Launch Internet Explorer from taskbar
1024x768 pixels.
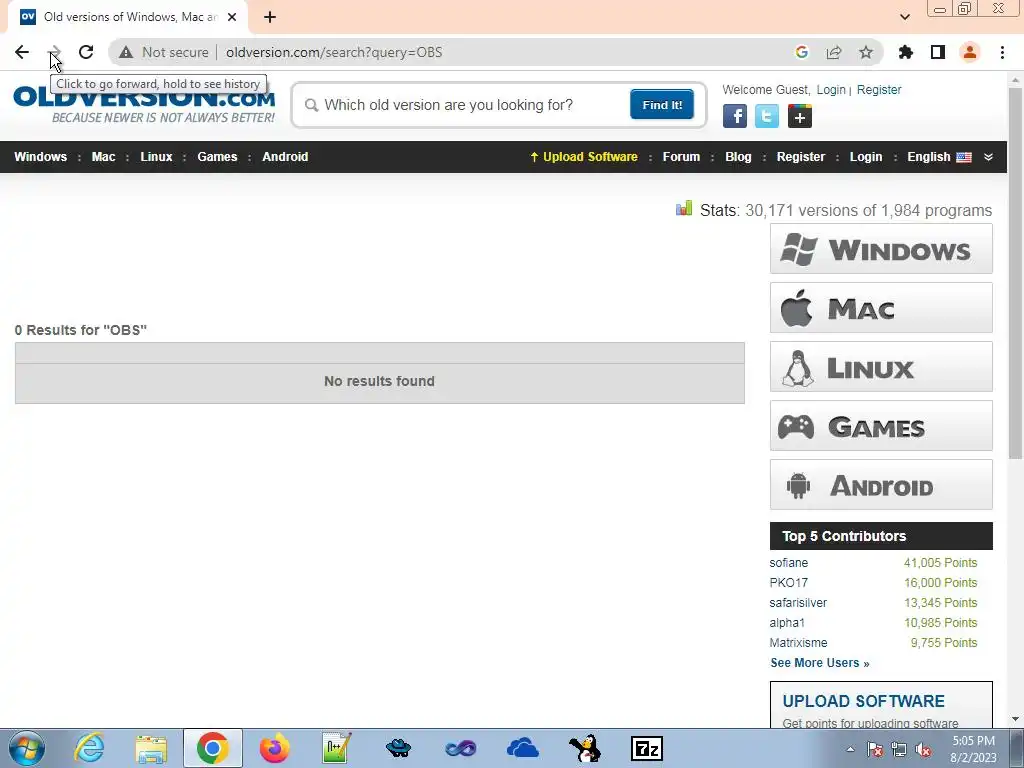pos(89,748)
